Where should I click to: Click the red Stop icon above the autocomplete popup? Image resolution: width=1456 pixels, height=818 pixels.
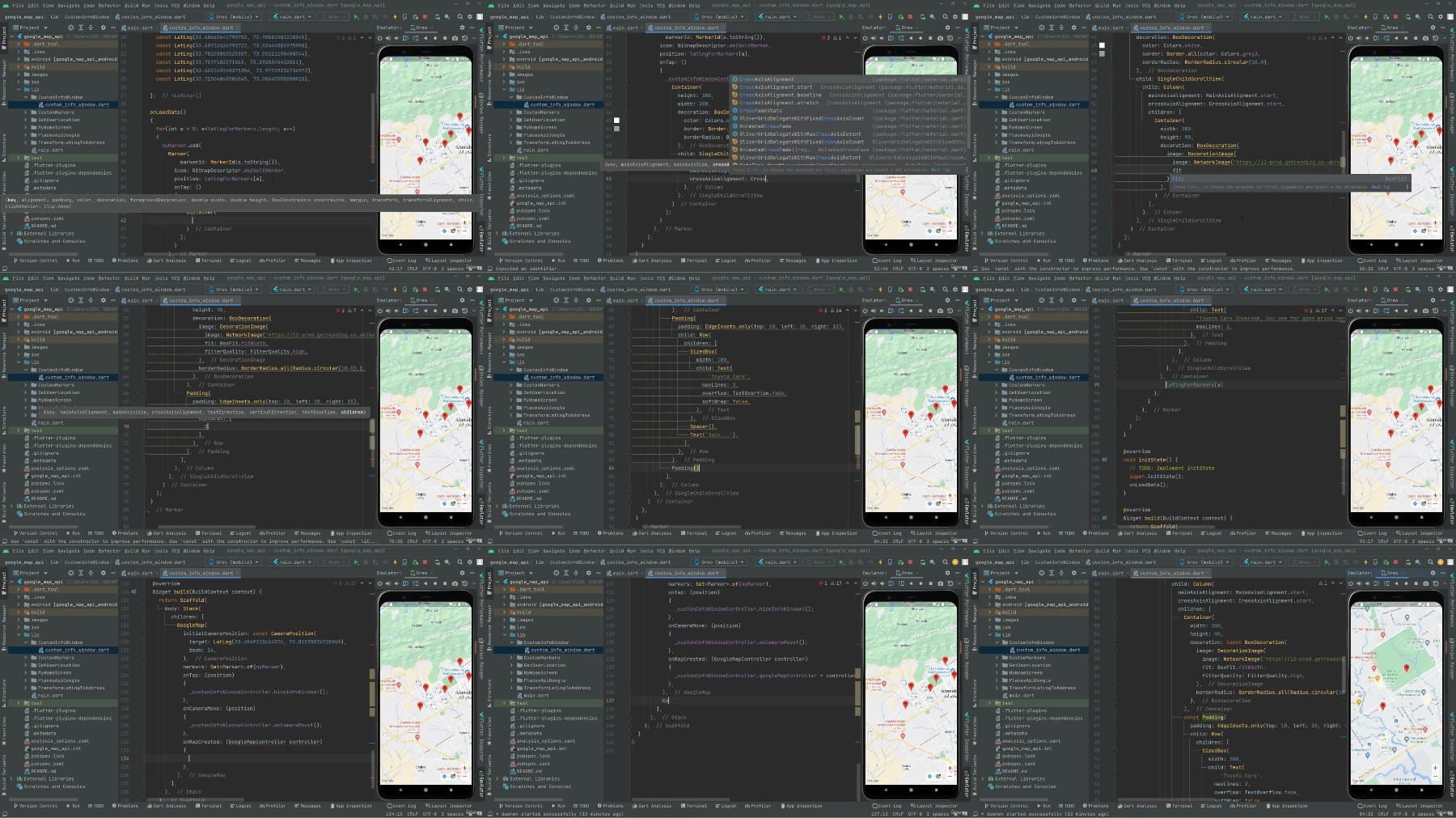(x=910, y=17)
